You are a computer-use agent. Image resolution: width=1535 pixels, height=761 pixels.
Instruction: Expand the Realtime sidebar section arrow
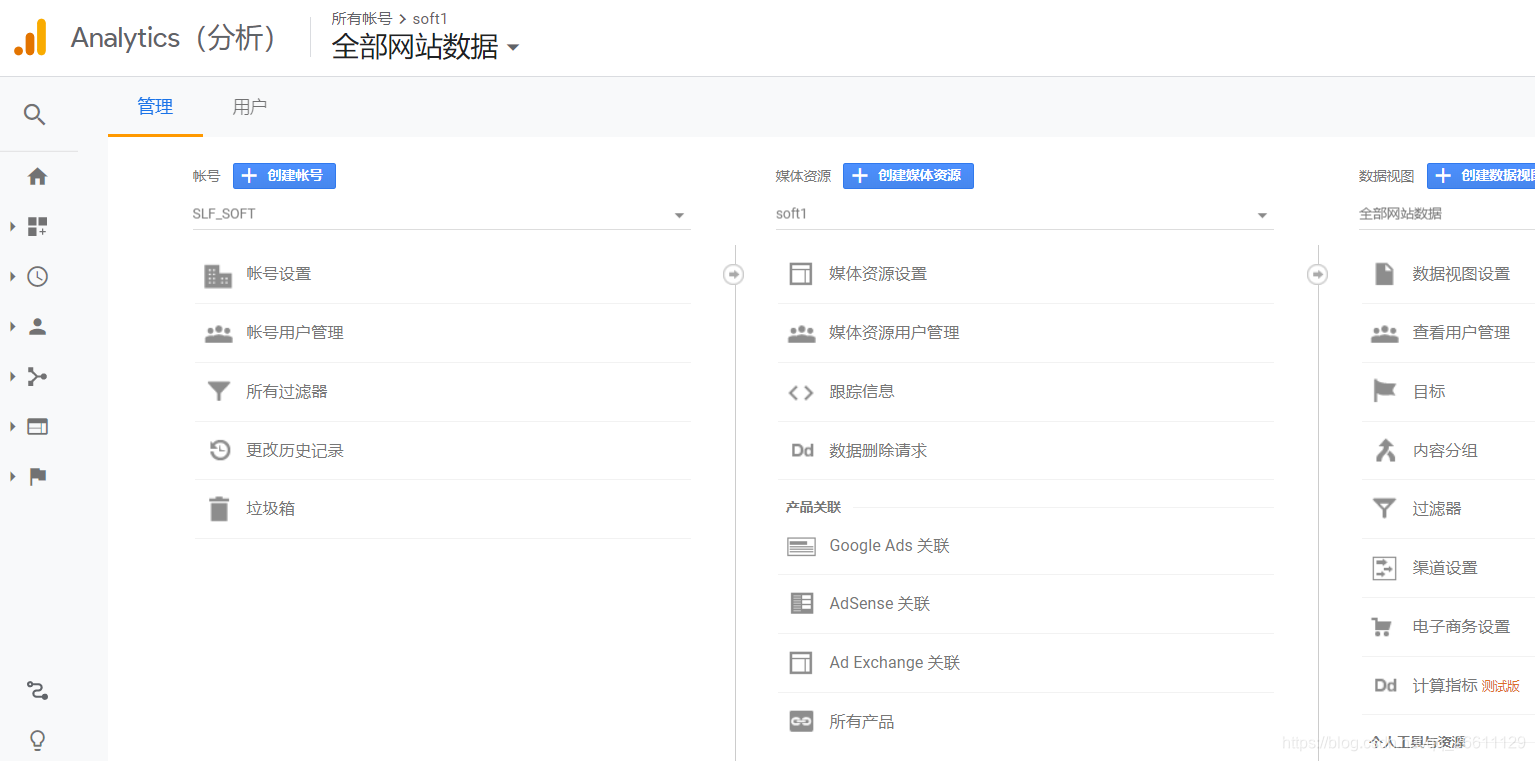tap(12, 277)
